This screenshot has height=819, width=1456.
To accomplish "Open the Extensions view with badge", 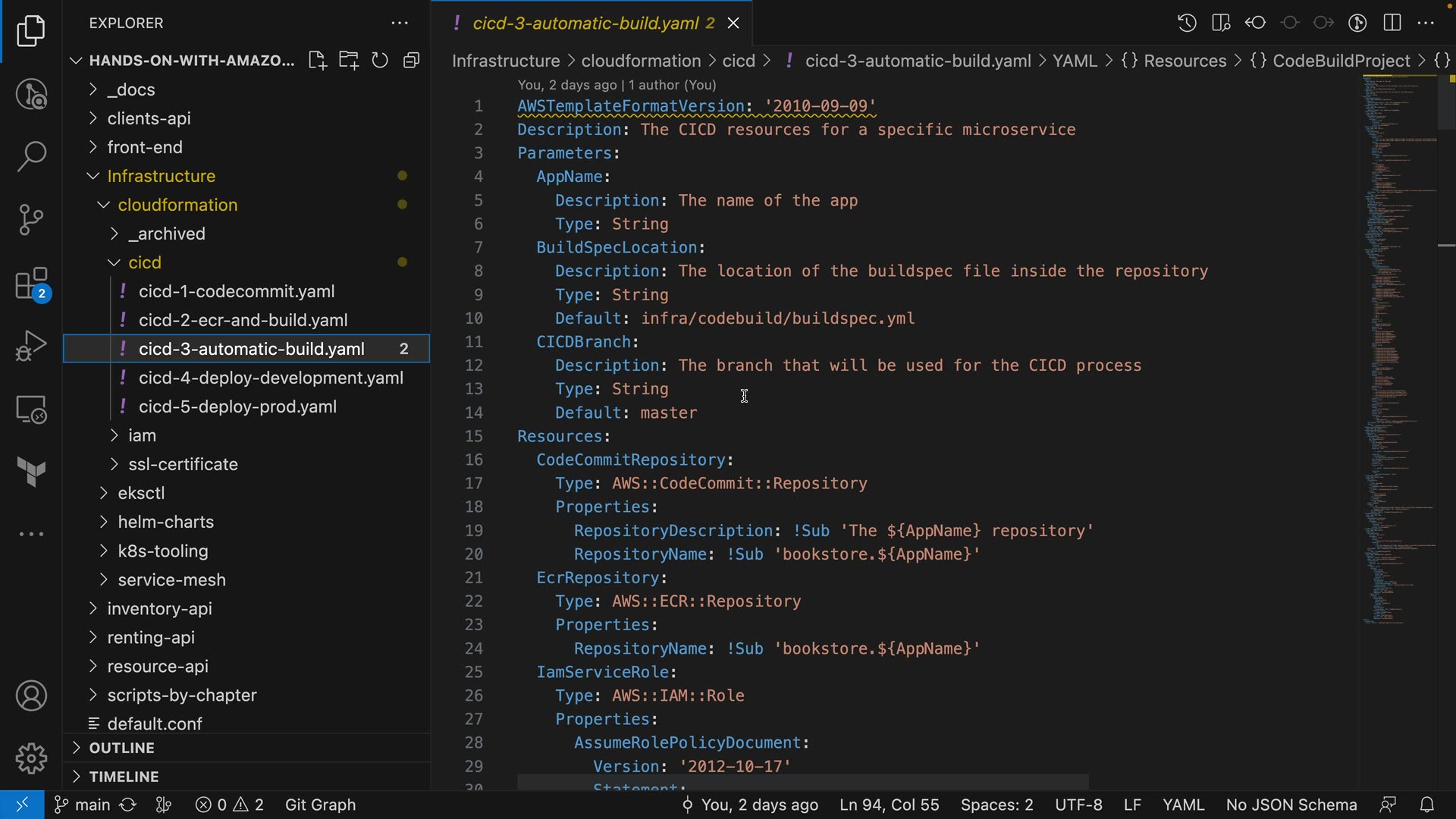I will [x=31, y=284].
